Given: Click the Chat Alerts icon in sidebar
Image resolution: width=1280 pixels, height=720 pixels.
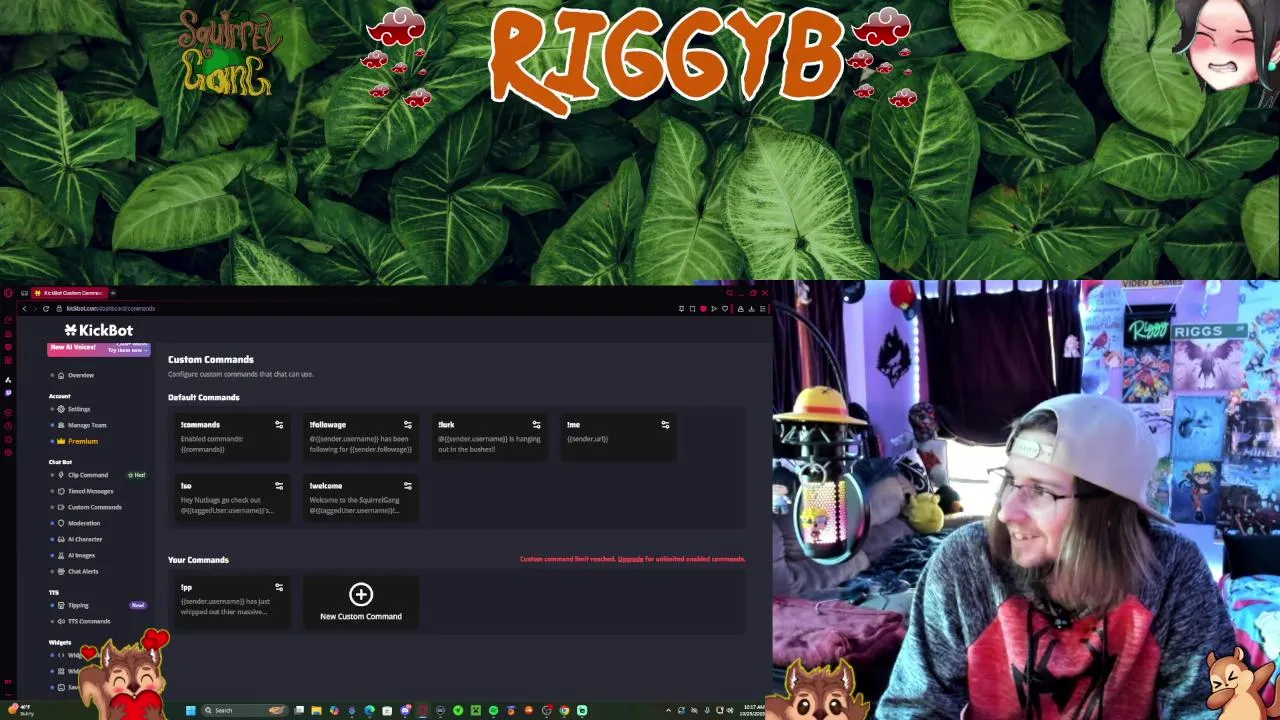Looking at the screenshot, I should pyautogui.click(x=61, y=571).
